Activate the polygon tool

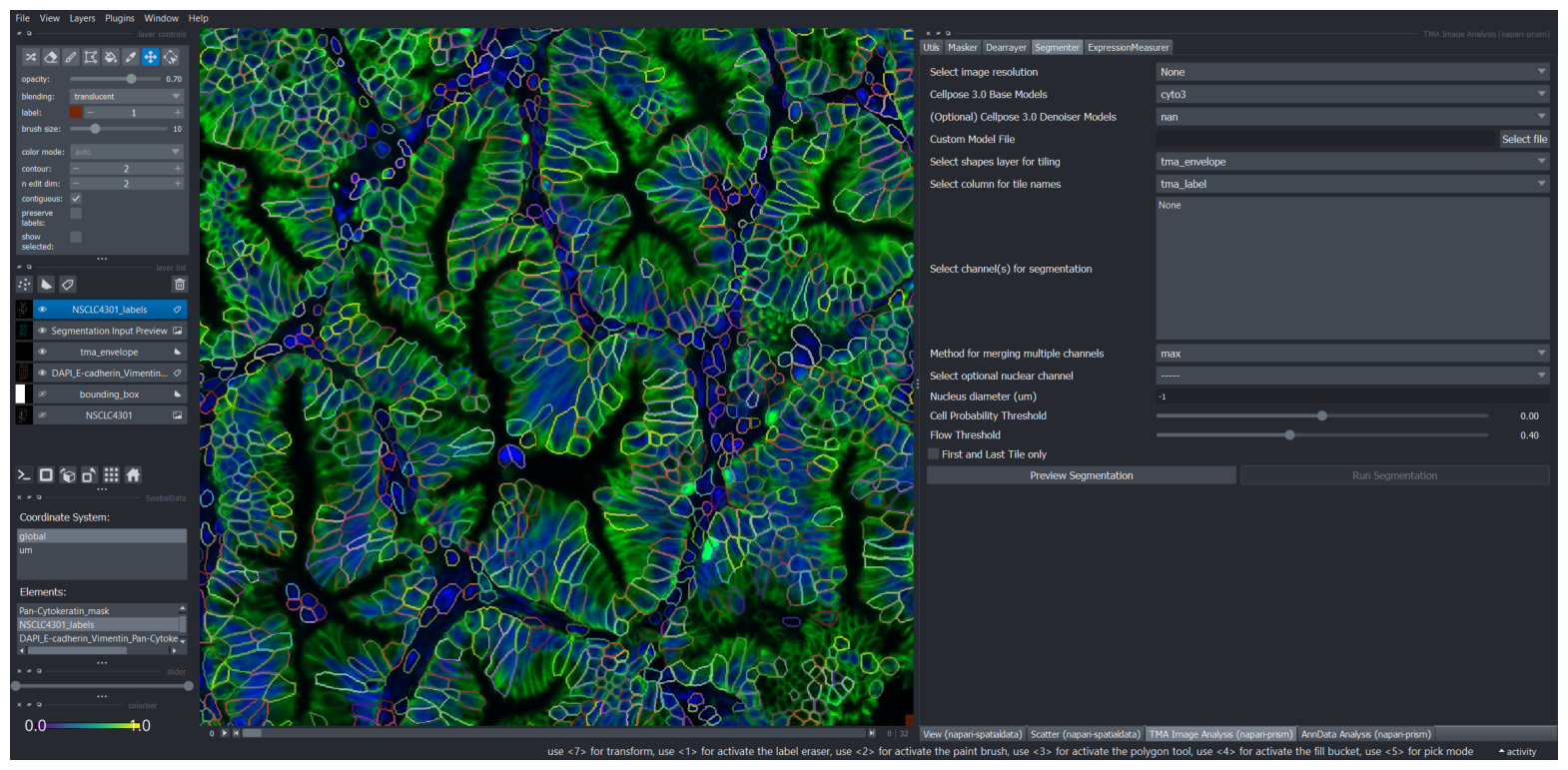tap(91, 57)
